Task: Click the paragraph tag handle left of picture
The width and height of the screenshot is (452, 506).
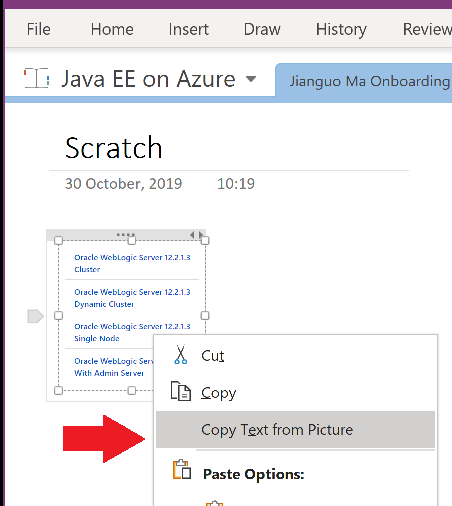Action: pos(35,316)
